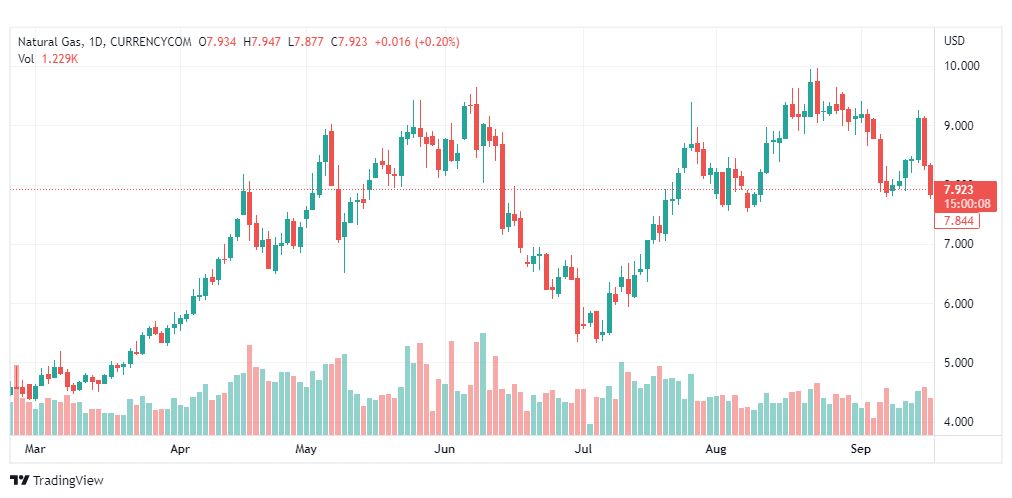
Task: Select the Natural Gas symbol title
Action: pyautogui.click(x=50, y=43)
